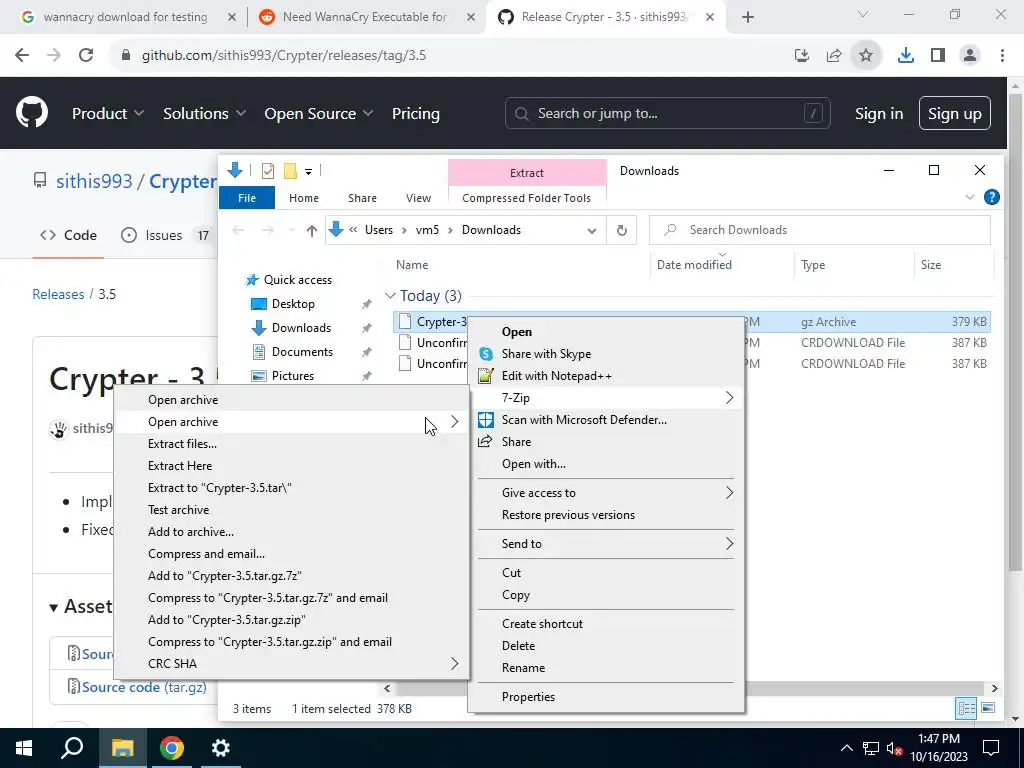Expand GitHub Open Source menu
The width and height of the screenshot is (1024, 768).
tap(319, 114)
